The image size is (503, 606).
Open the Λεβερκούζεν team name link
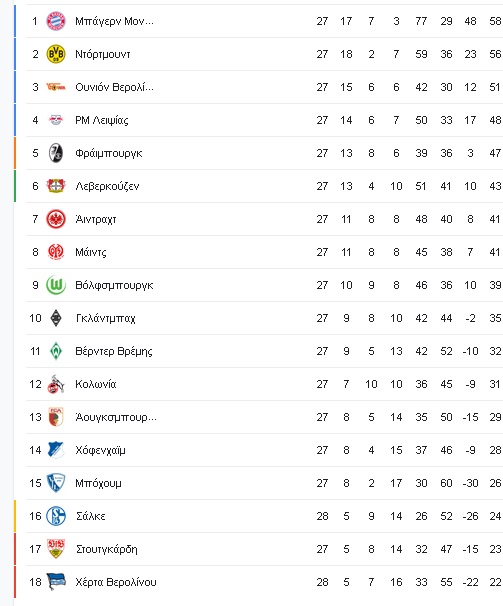click(107, 186)
